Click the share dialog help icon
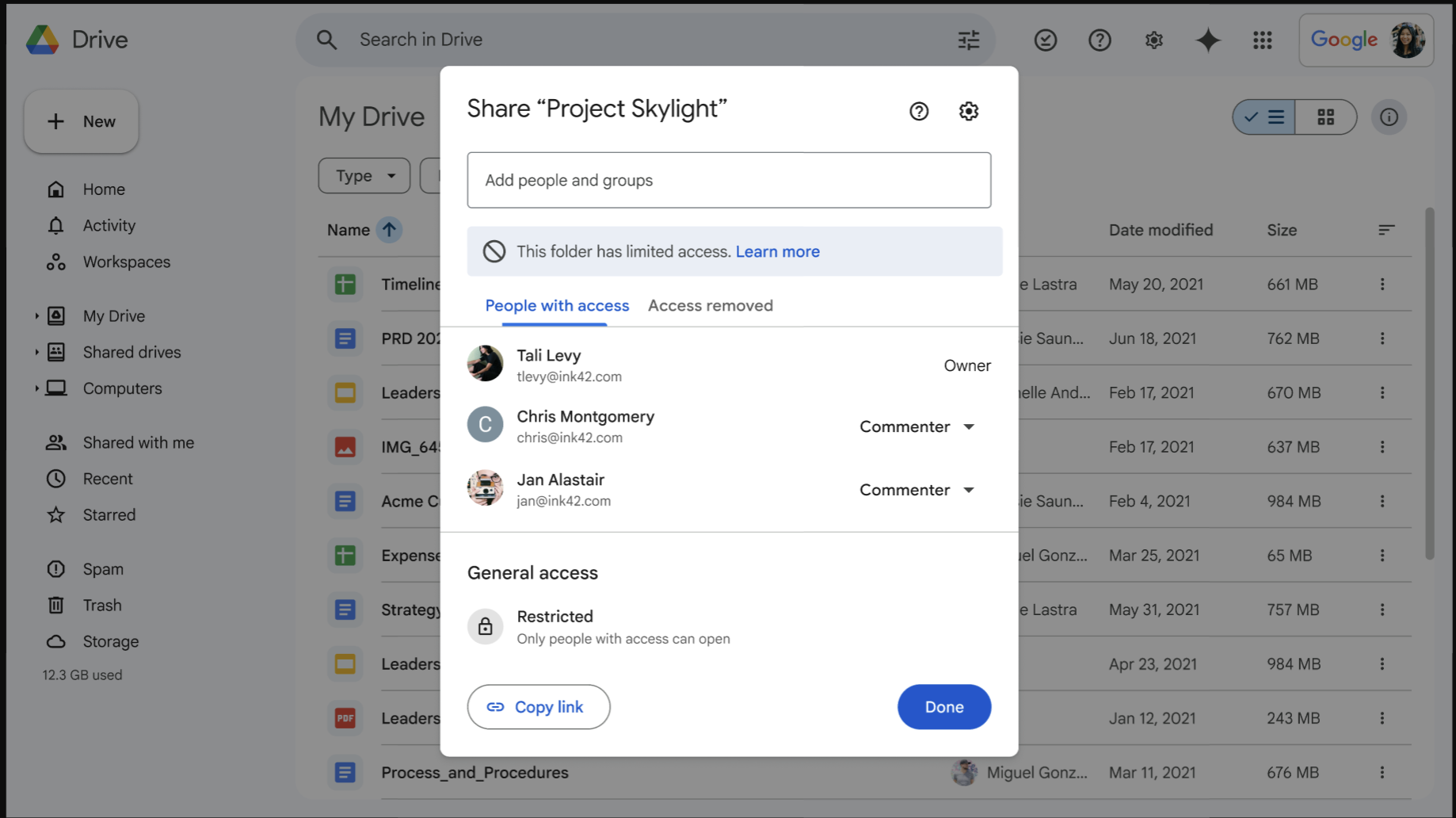This screenshot has height=818, width=1456. [x=918, y=111]
